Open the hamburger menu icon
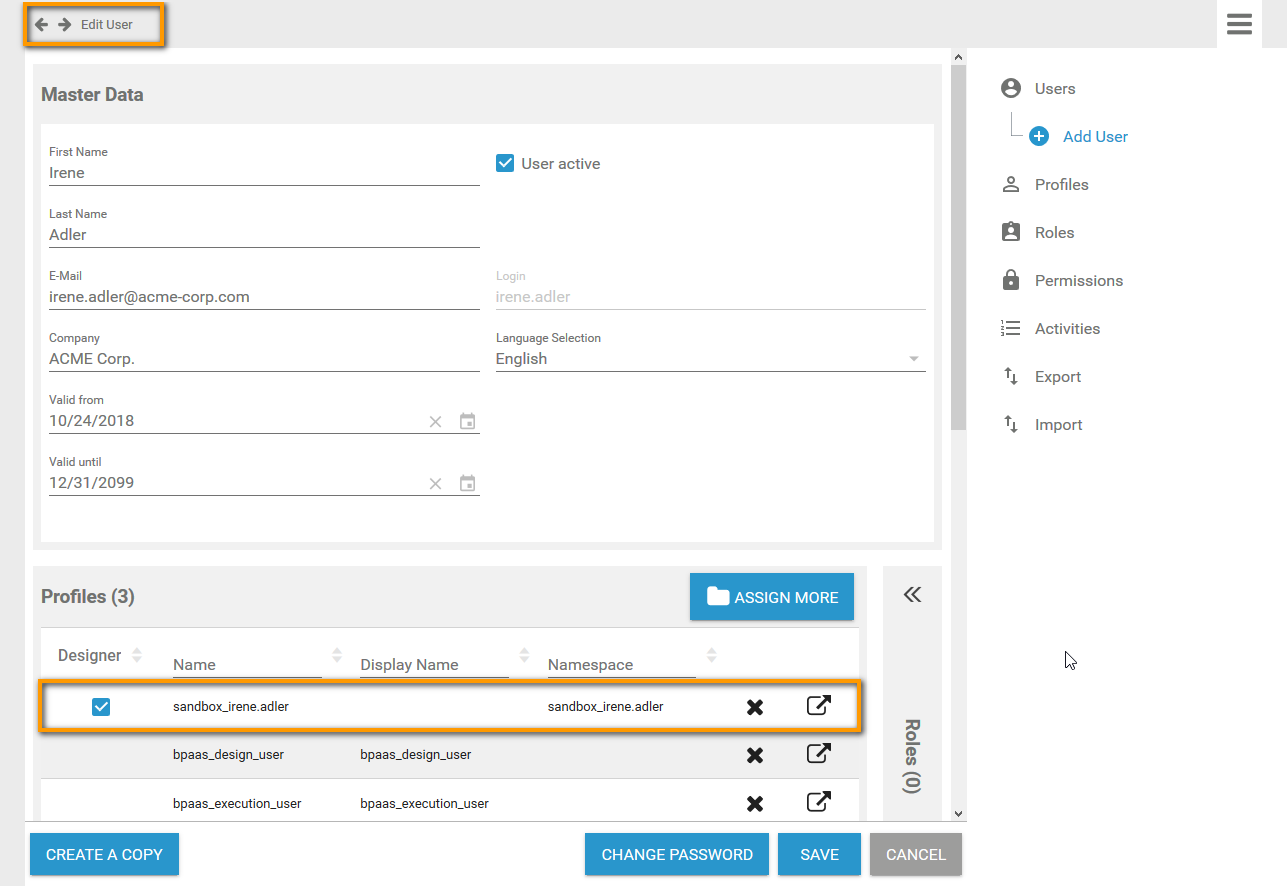The image size is (1287, 886). [x=1239, y=24]
